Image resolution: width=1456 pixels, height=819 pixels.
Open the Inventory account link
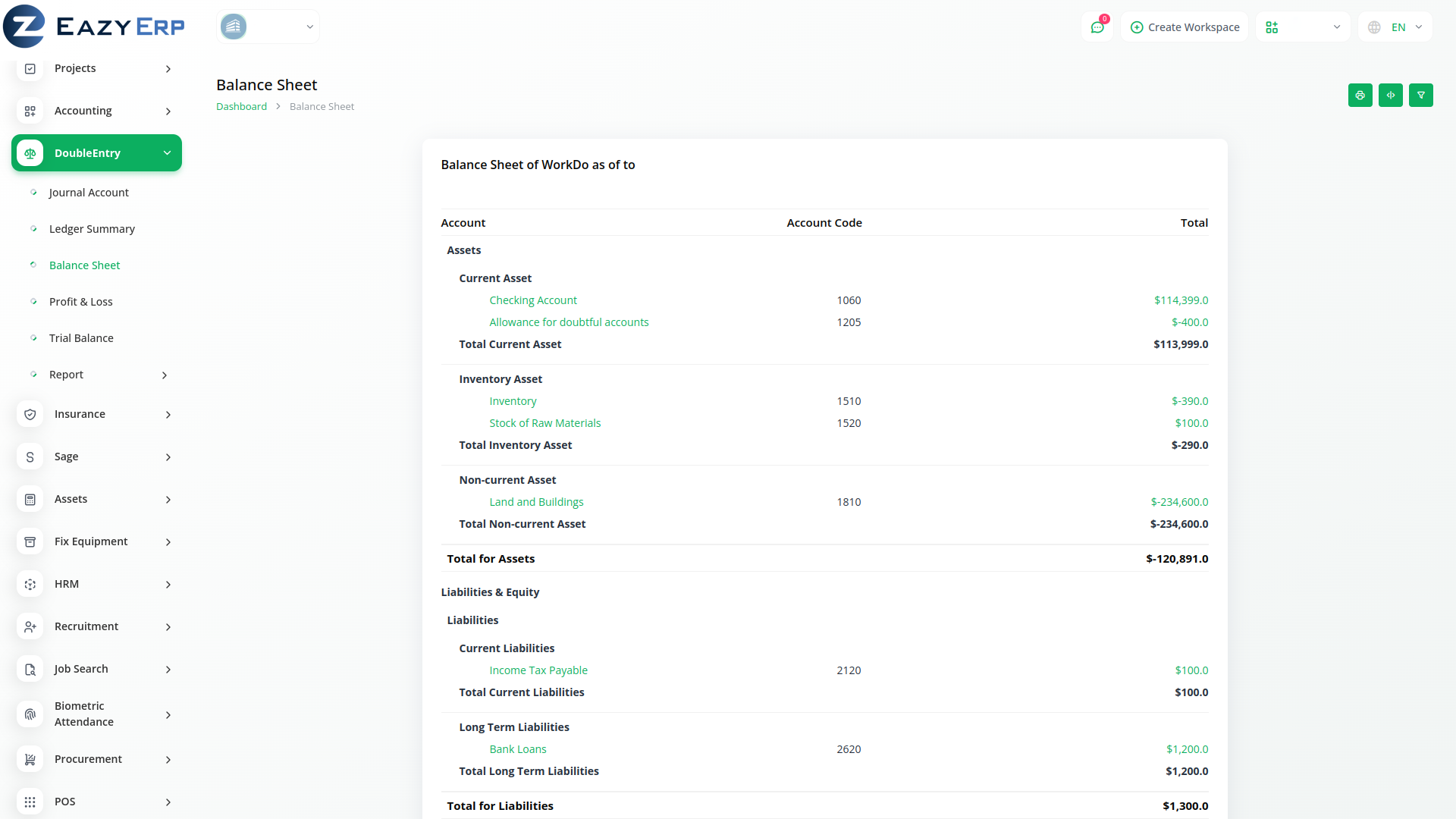click(x=513, y=401)
